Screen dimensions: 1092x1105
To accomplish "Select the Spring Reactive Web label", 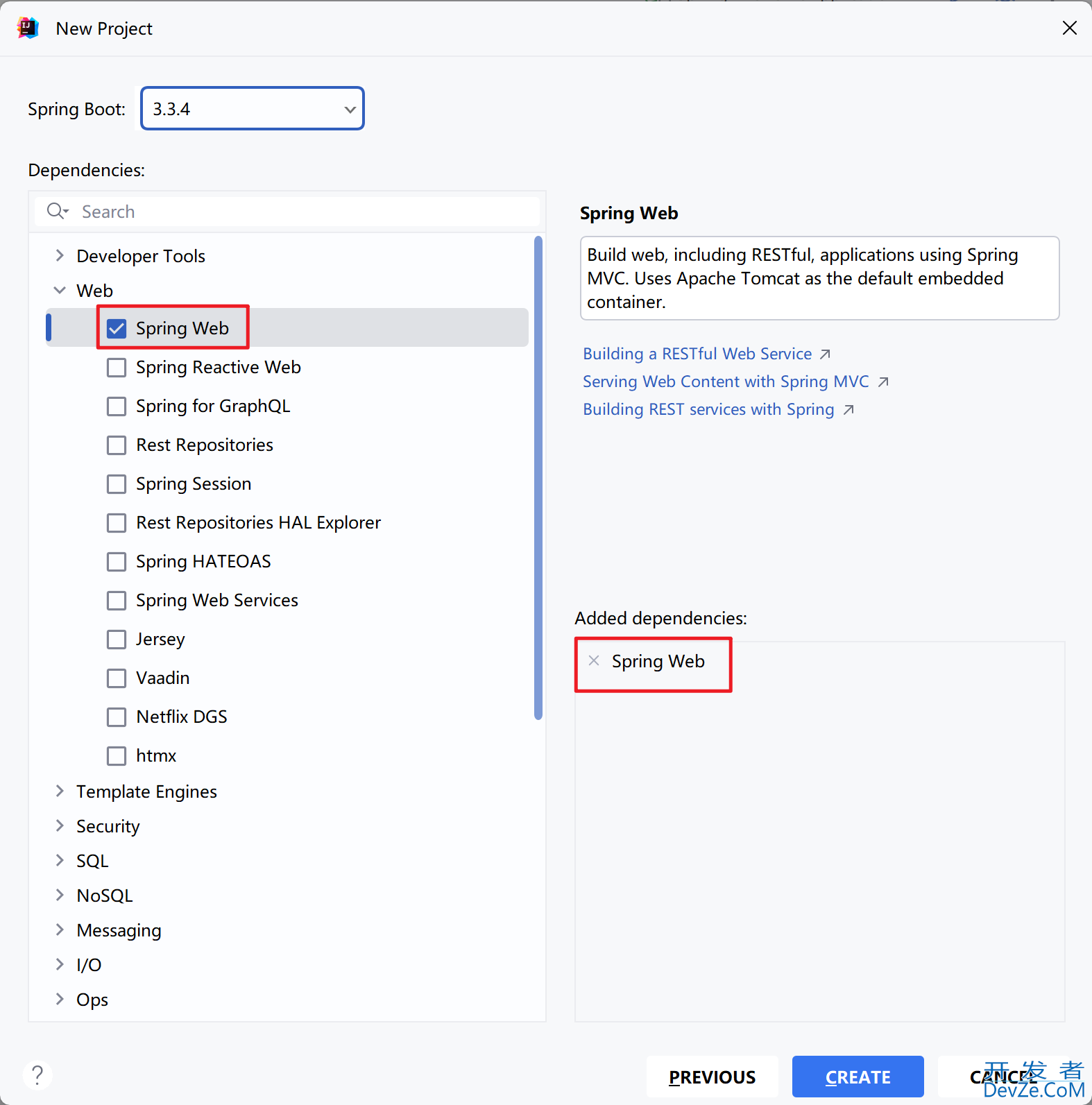I will pos(219,367).
